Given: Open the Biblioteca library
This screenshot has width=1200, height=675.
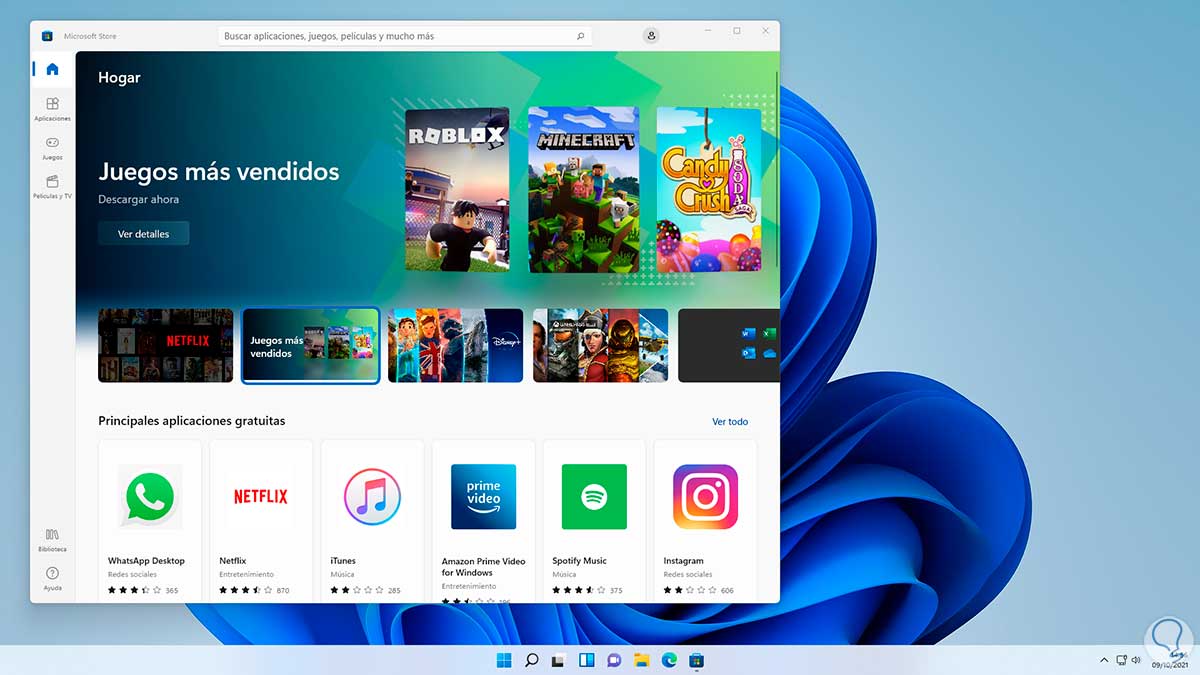Looking at the screenshot, I should pyautogui.click(x=52, y=540).
